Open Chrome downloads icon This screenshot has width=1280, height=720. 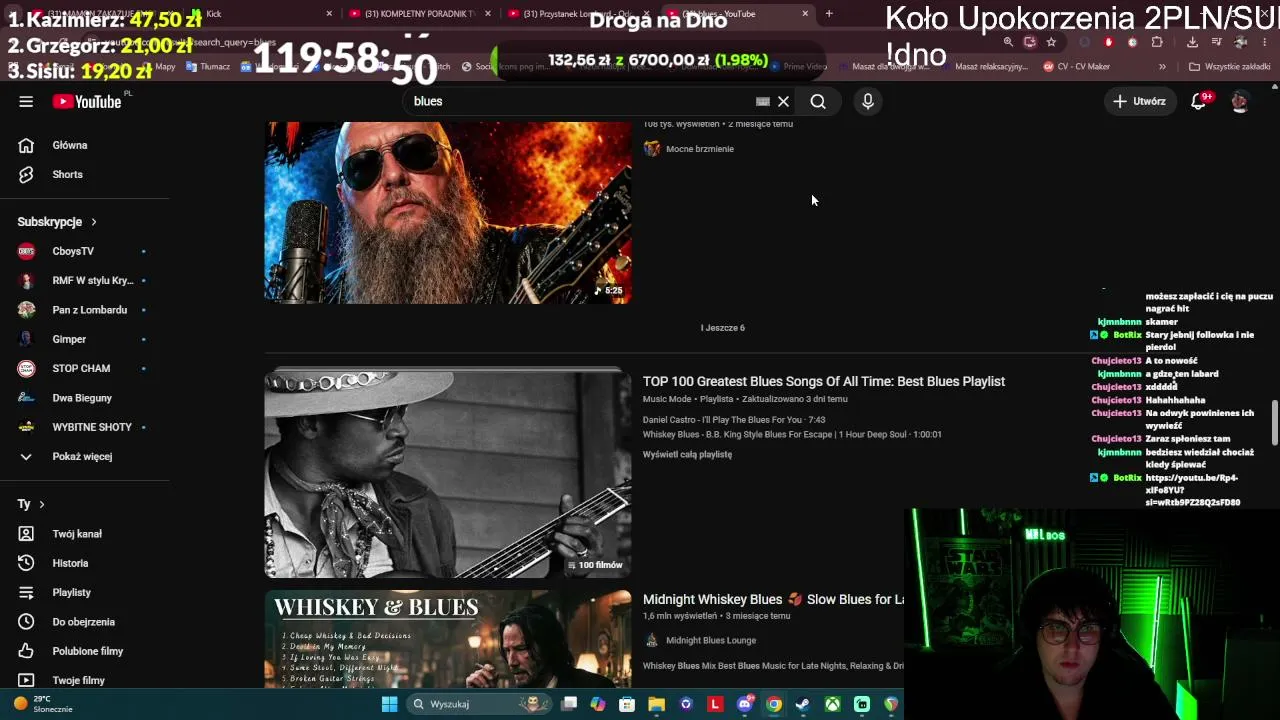click(1192, 42)
